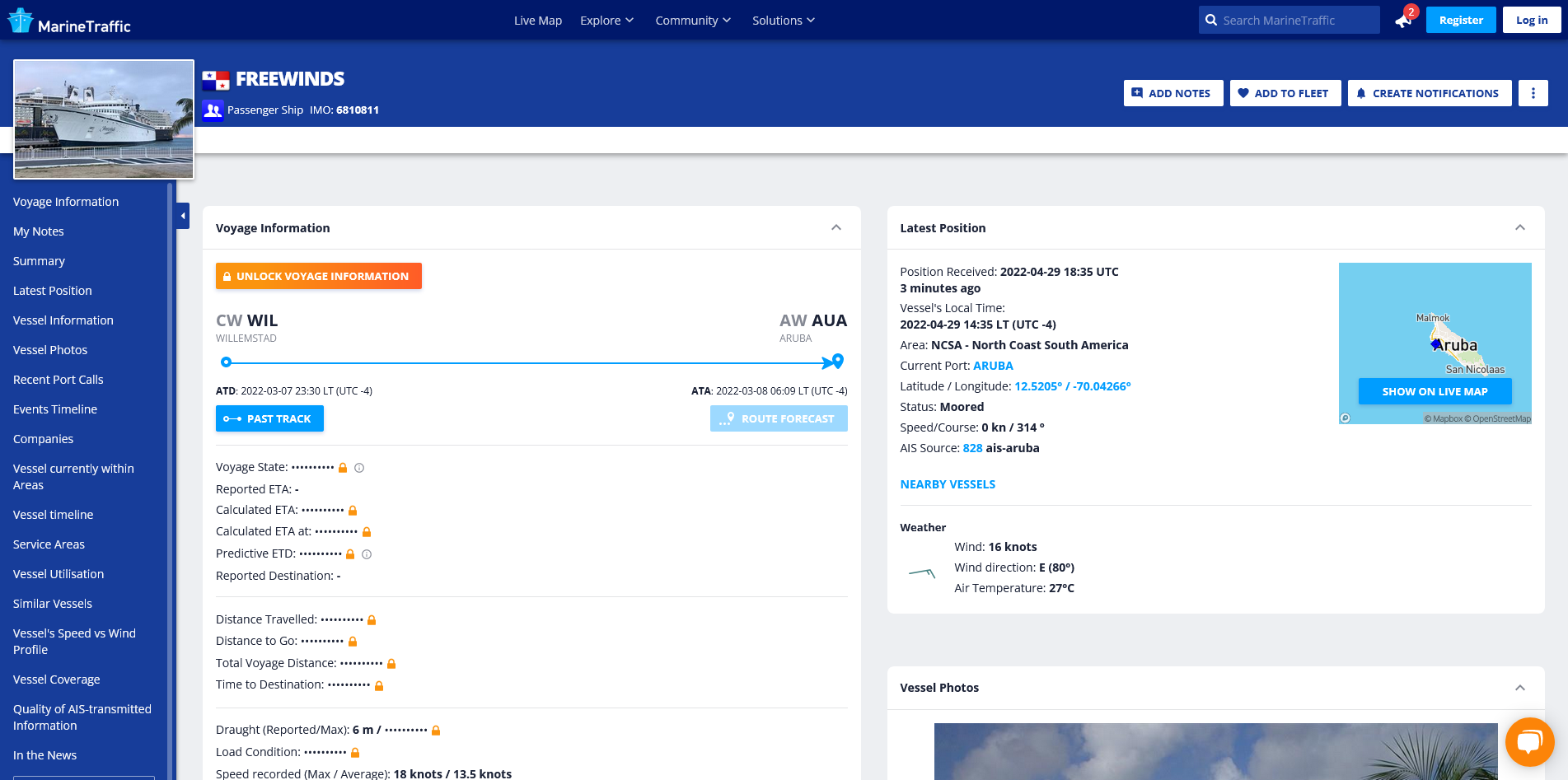Select Vessel Coverage in sidebar
The image size is (1568, 780).
point(57,680)
